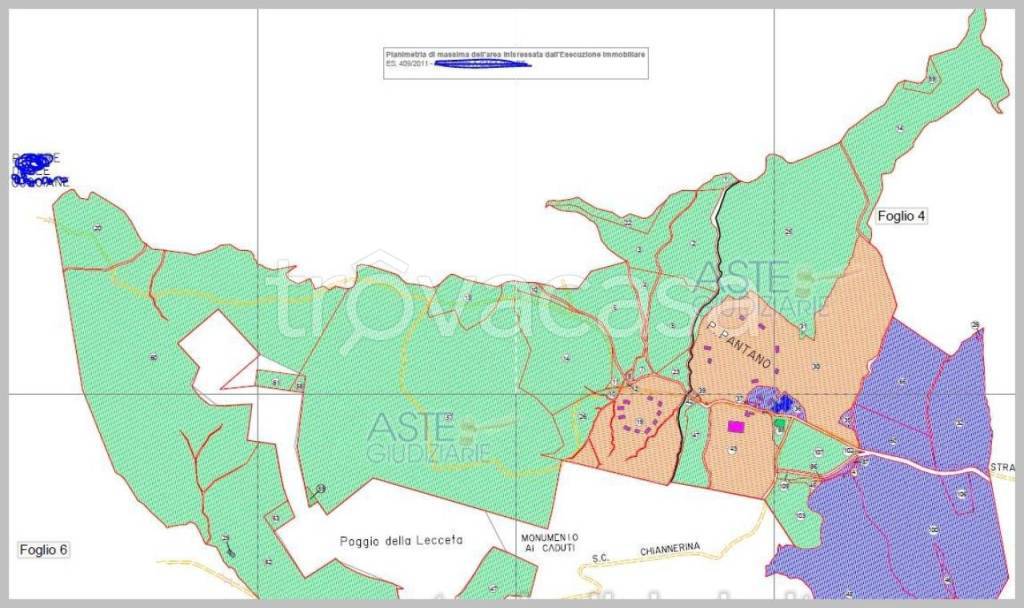Click the upper-right ASTE GIUDIZIARIE watermark logo

758,287
